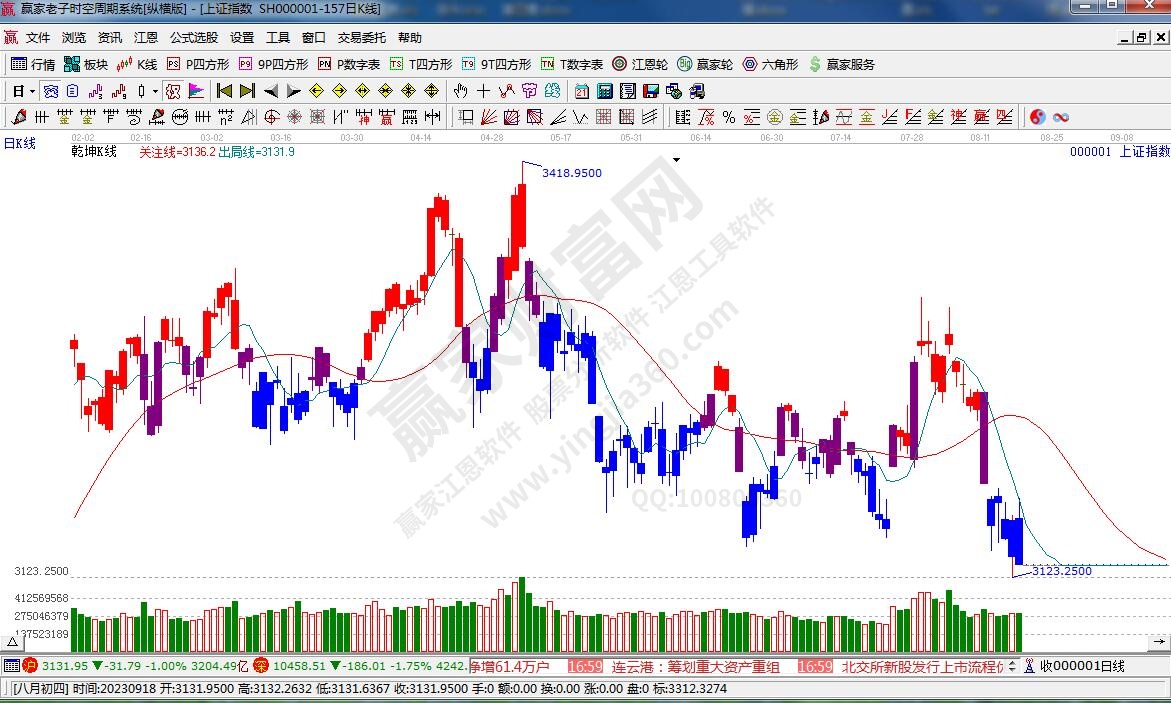This screenshot has height=703, width=1171.
Task: Open the candlestick style dropdown arrow
Action: 155,91
